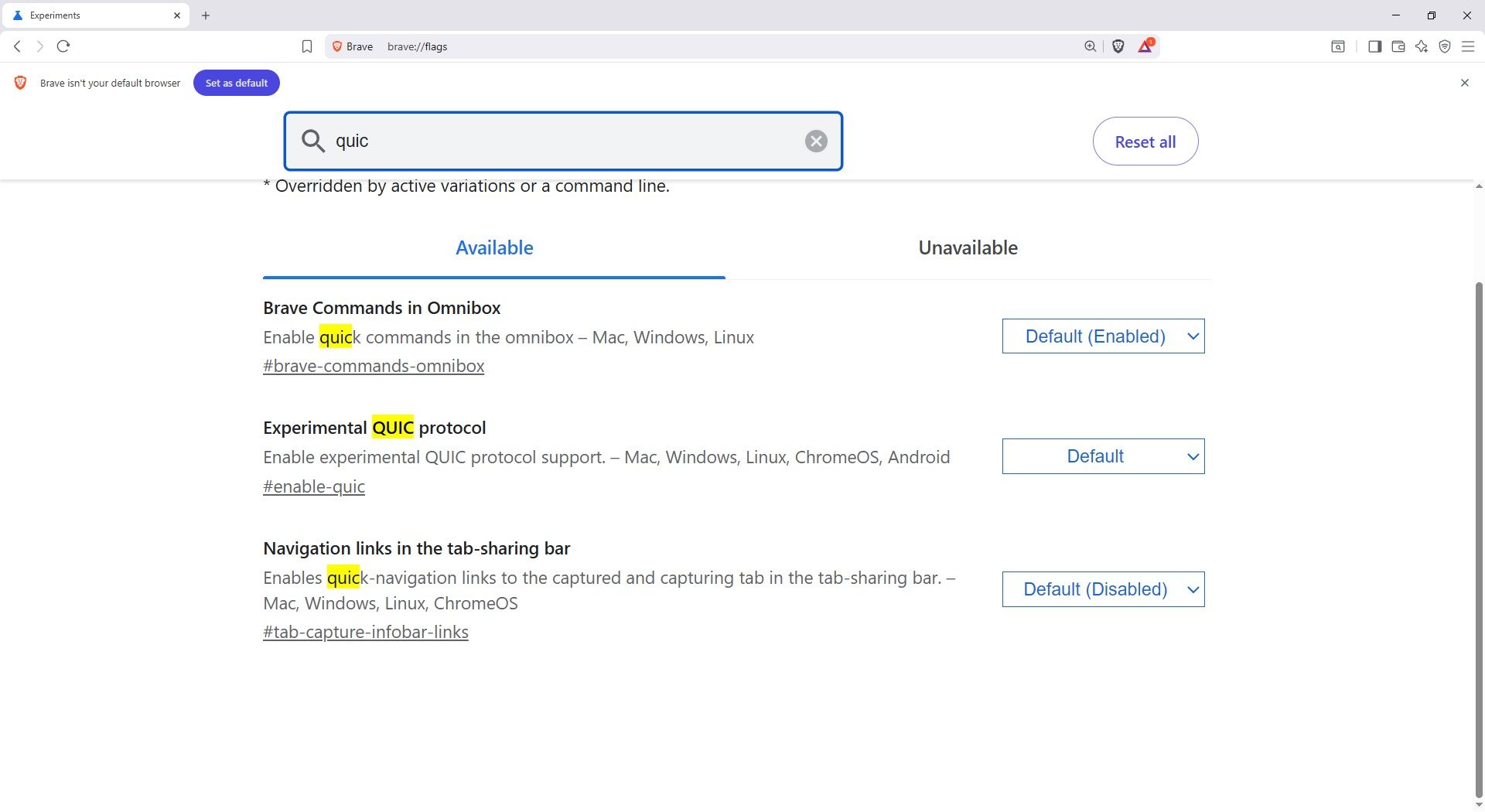1485x812 pixels.
Task: Click the Reset all button
Action: click(x=1145, y=142)
